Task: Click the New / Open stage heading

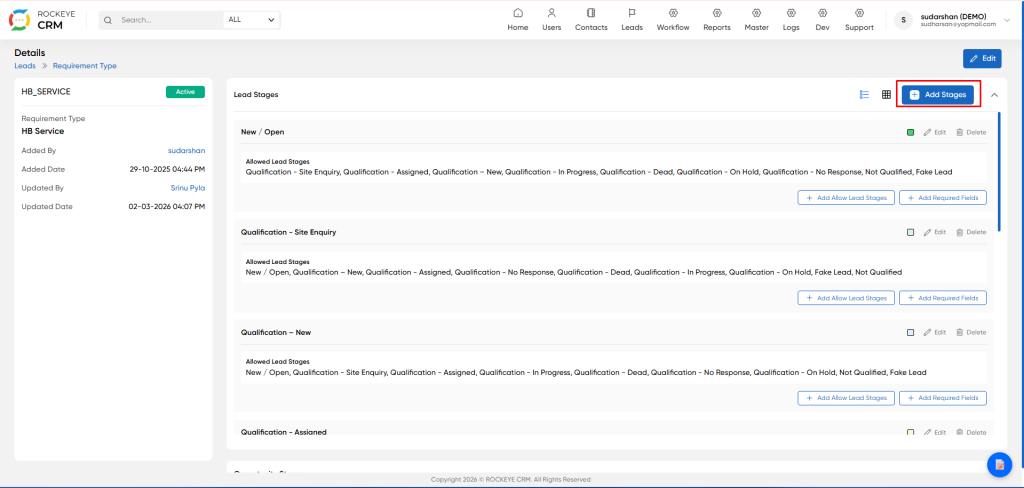Action: pyautogui.click(x=263, y=132)
